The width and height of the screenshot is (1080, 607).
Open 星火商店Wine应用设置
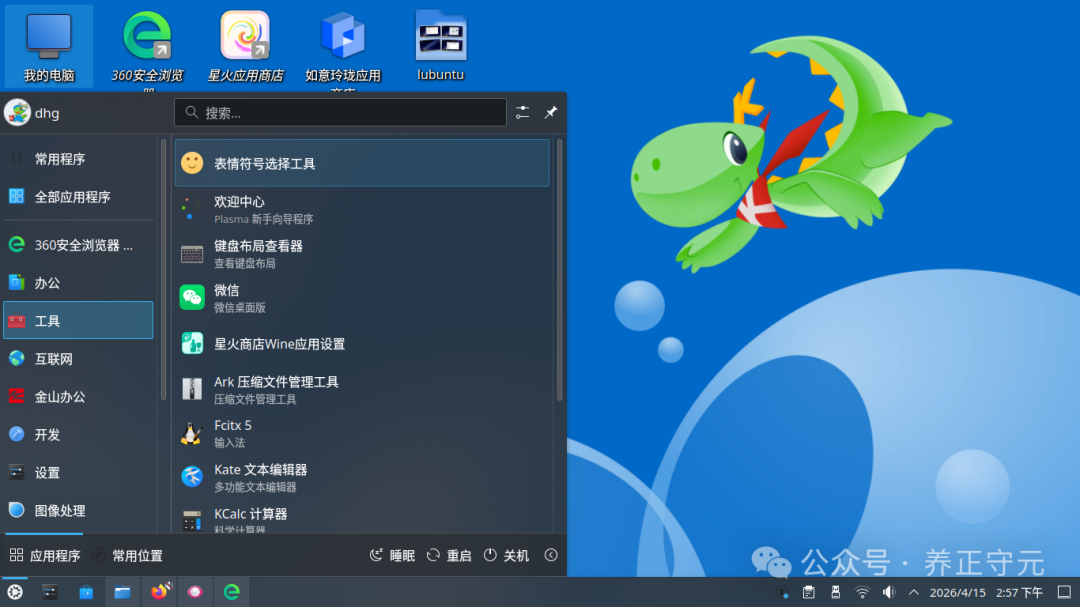362,344
